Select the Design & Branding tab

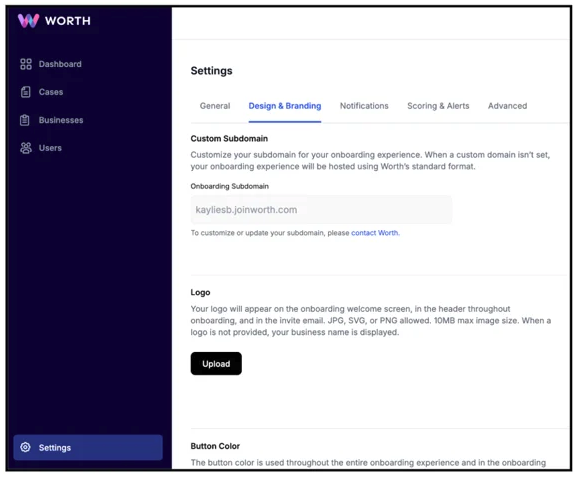tap(285, 106)
